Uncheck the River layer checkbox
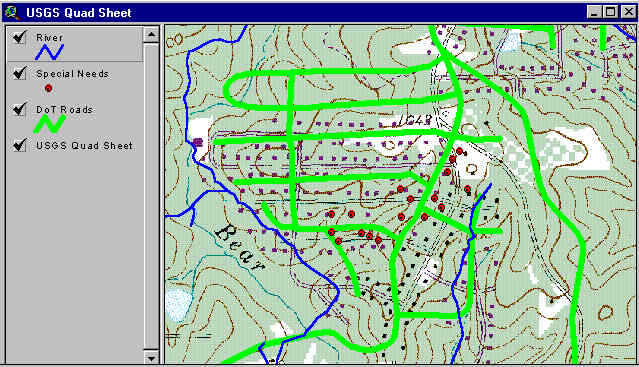Screen dimensions: 639x367 (20, 37)
